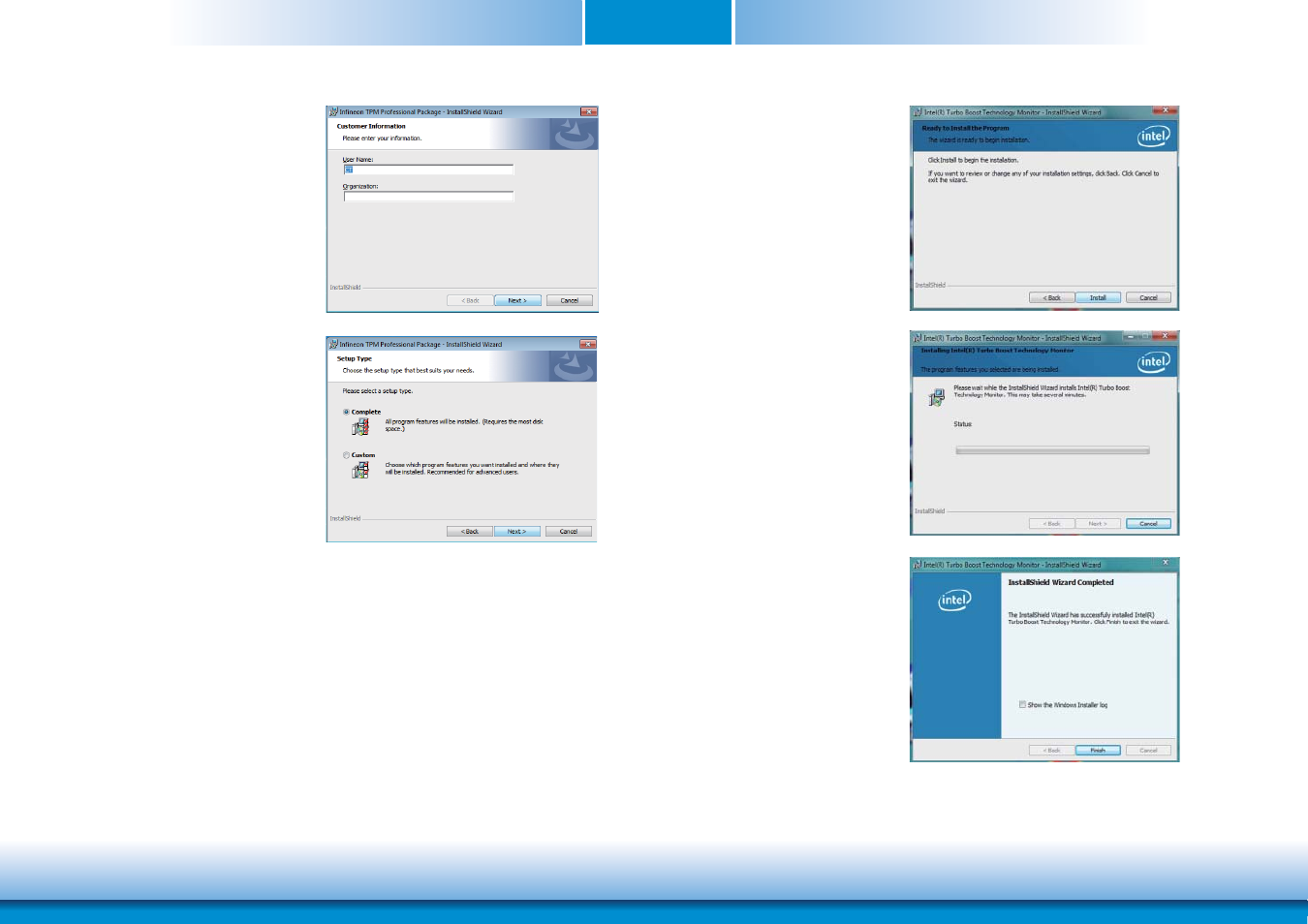Close the Customer Information wizard window
The width and height of the screenshot is (1308, 924).
click(588, 111)
